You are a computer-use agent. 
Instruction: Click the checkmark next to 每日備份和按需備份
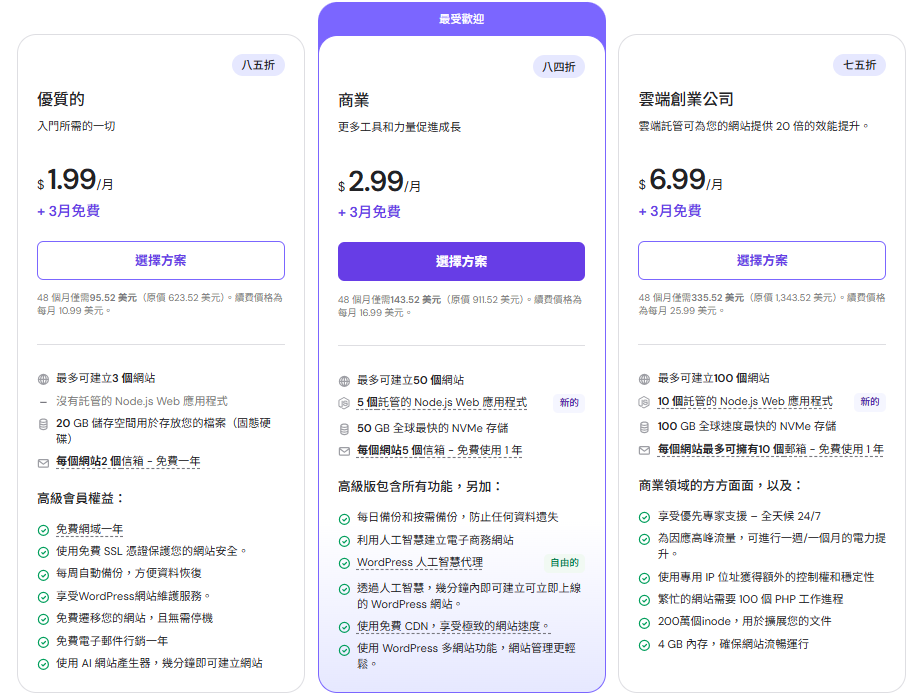pyautogui.click(x=344, y=518)
